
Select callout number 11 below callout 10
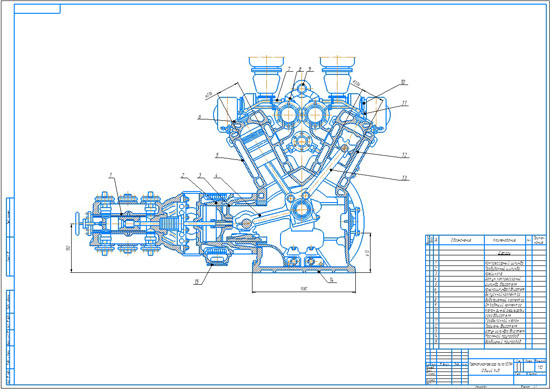pos(404,103)
